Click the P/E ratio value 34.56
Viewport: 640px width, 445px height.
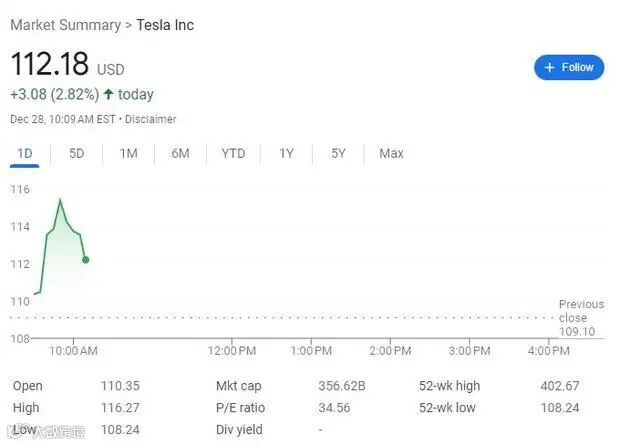tap(329, 408)
